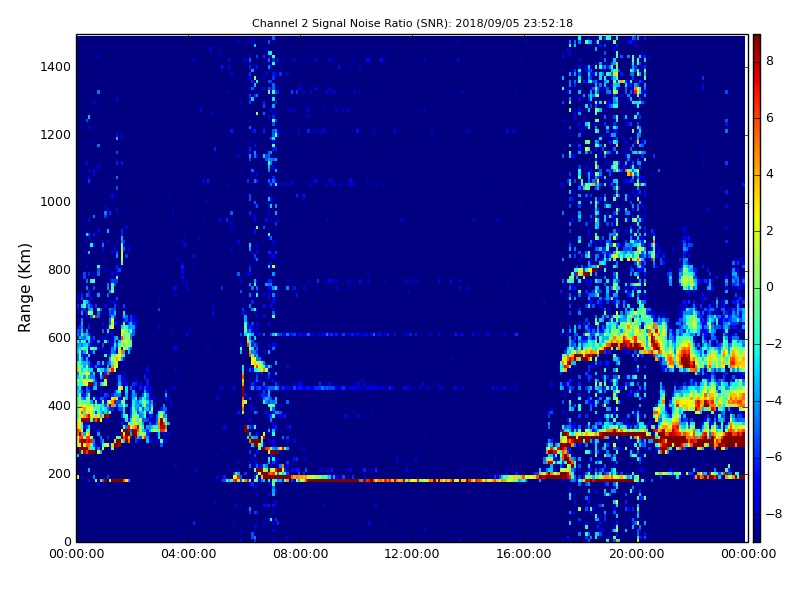Click the 08:00:00 time axis label
The image size is (800, 600).
point(301,554)
